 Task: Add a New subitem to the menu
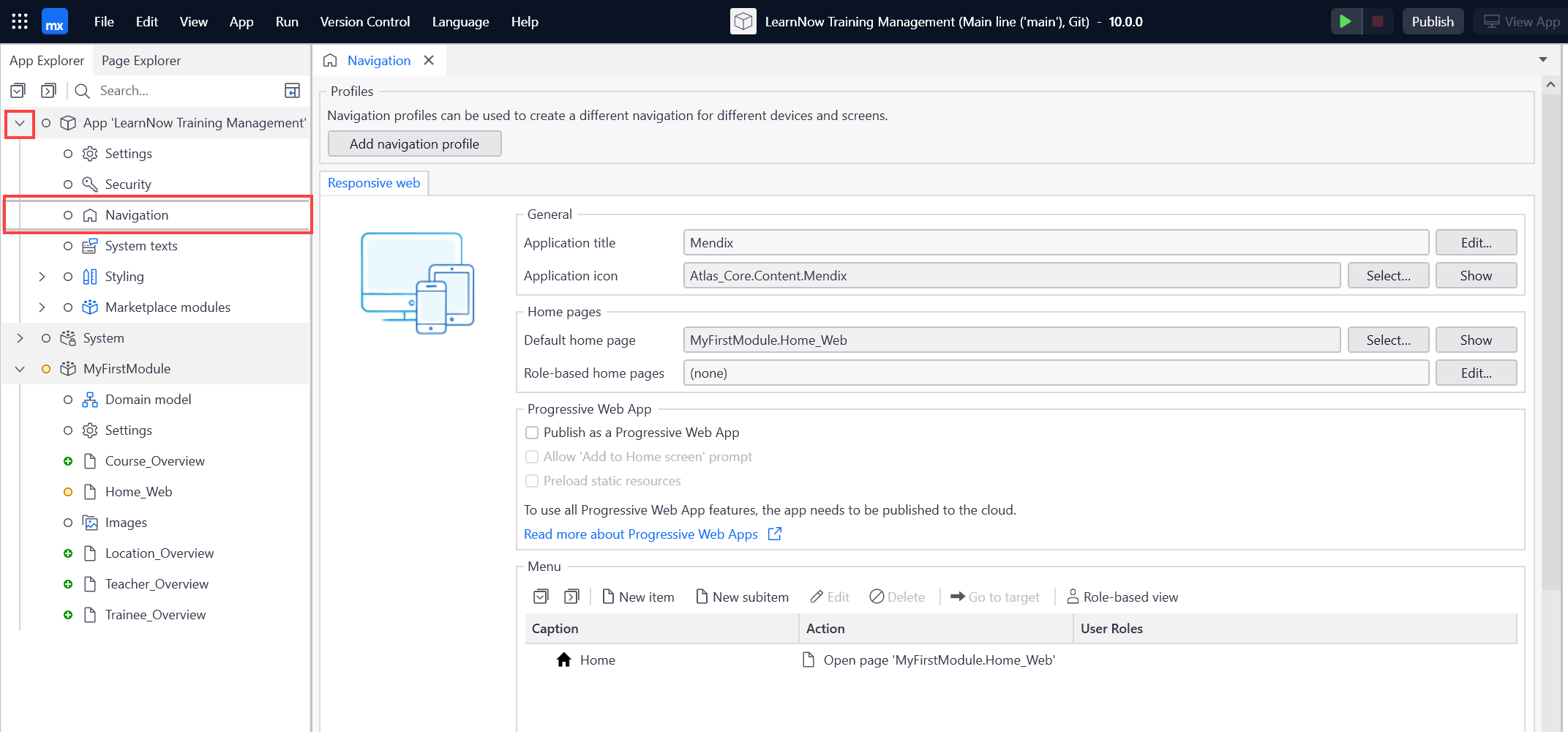pyautogui.click(x=742, y=597)
